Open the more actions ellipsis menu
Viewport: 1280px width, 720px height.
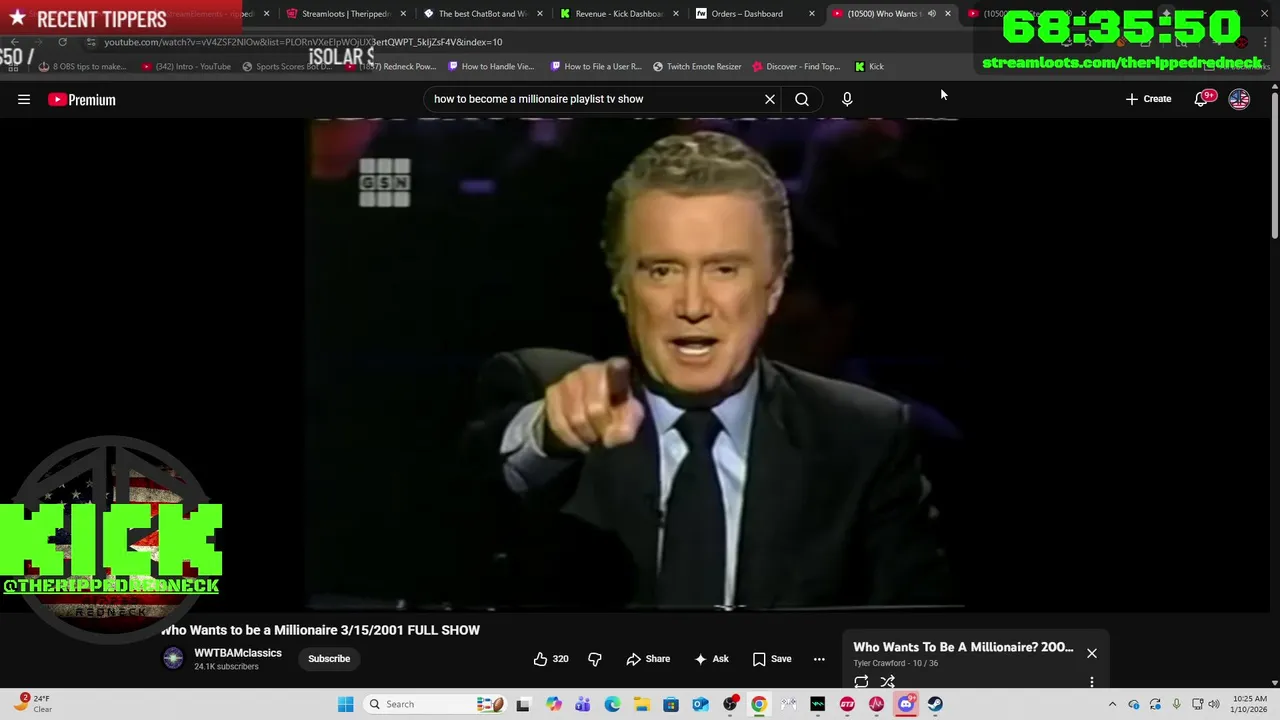point(819,659)
